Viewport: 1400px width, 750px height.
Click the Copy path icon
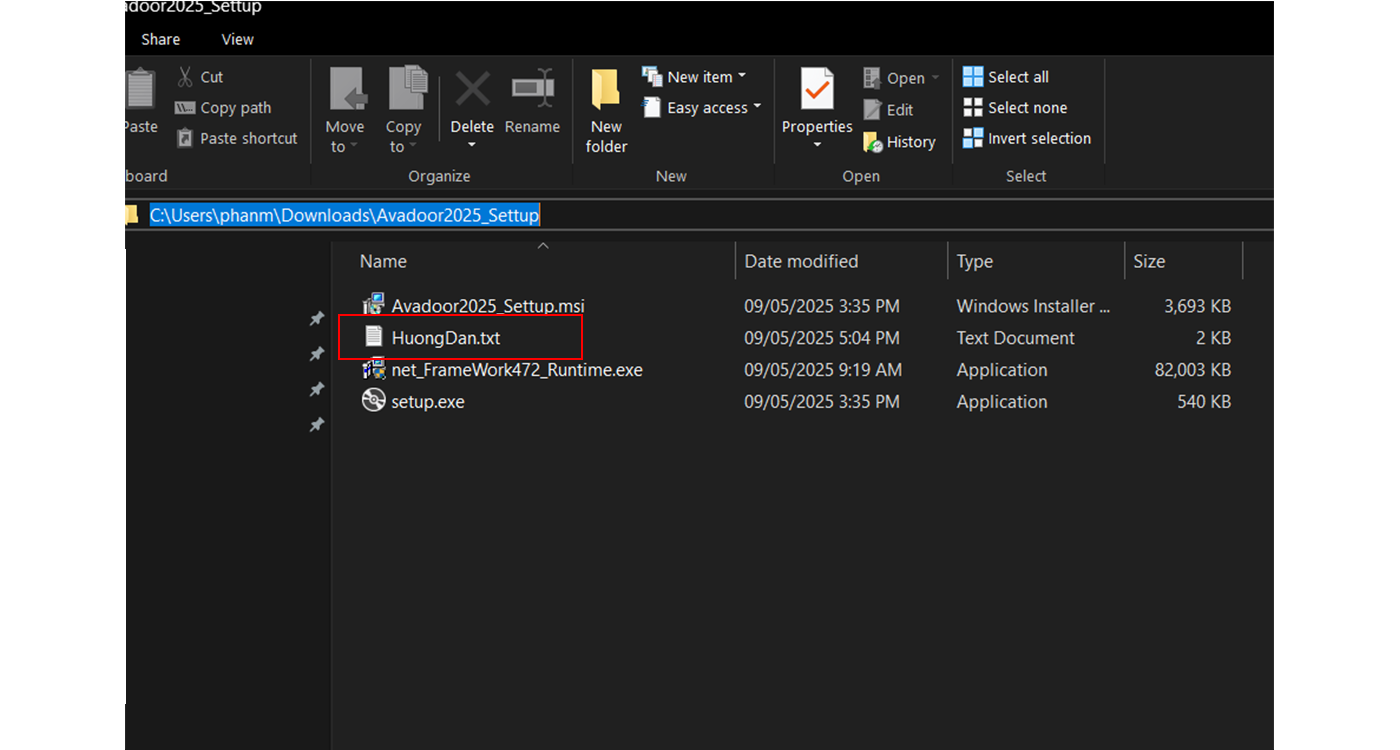(x=185, y=108)
